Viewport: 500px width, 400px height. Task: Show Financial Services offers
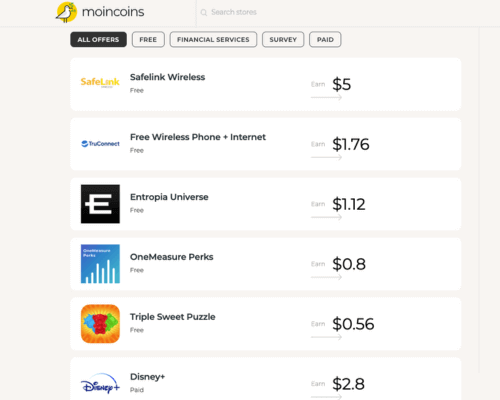pos(213,40)
